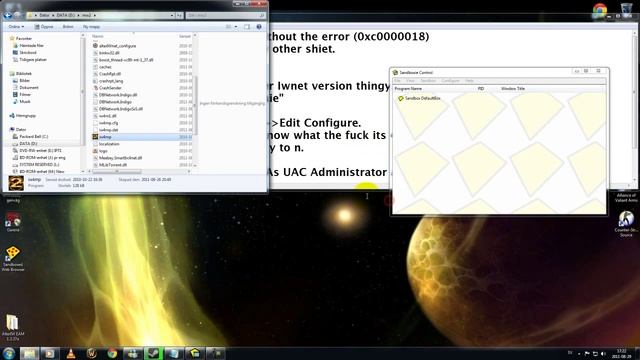The height and width of the screenshot is (360, 640).
Task: Select CrashRpt.dll in file list
Action: click(107, 74)
